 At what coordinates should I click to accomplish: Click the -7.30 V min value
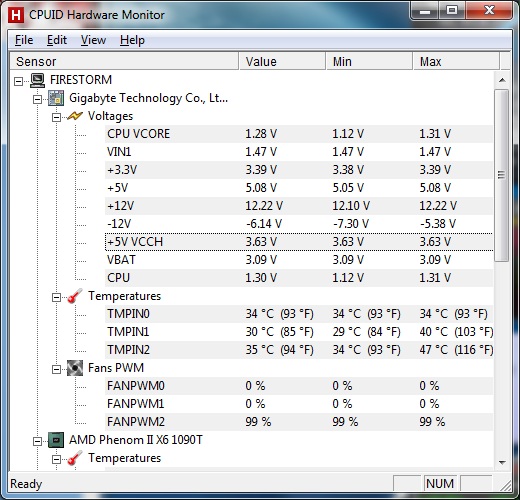(351, 224)
